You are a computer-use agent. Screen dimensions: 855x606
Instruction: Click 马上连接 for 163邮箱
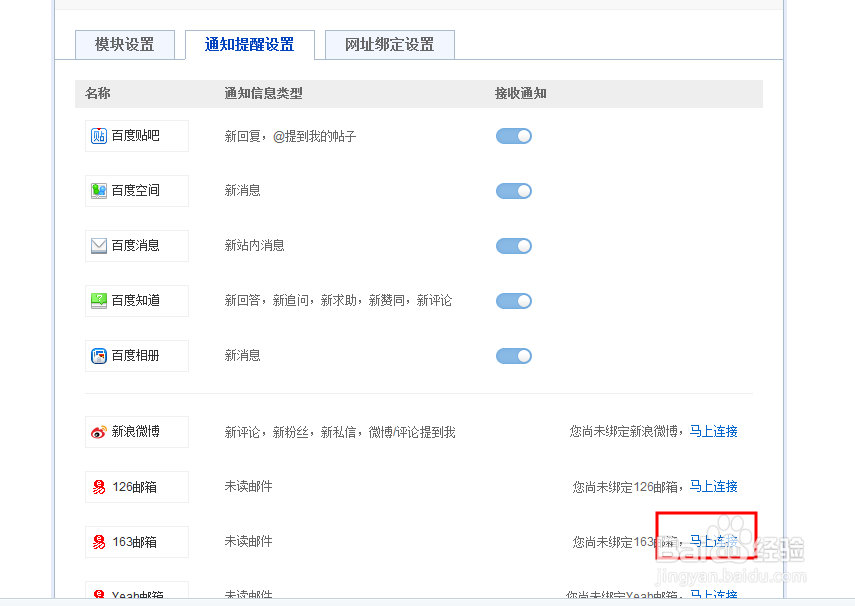(x=713, y=541)
